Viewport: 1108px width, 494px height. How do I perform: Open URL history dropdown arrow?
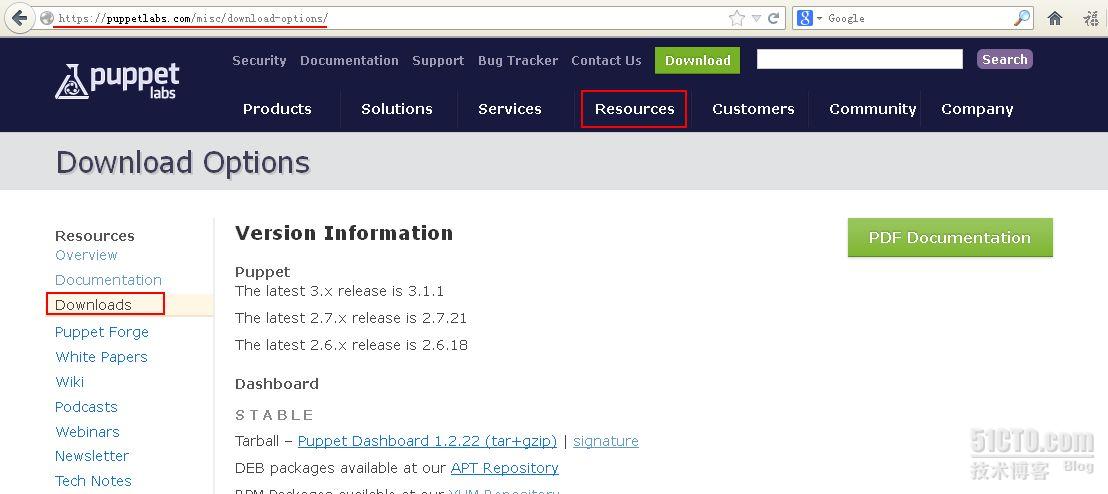[756, 18]
